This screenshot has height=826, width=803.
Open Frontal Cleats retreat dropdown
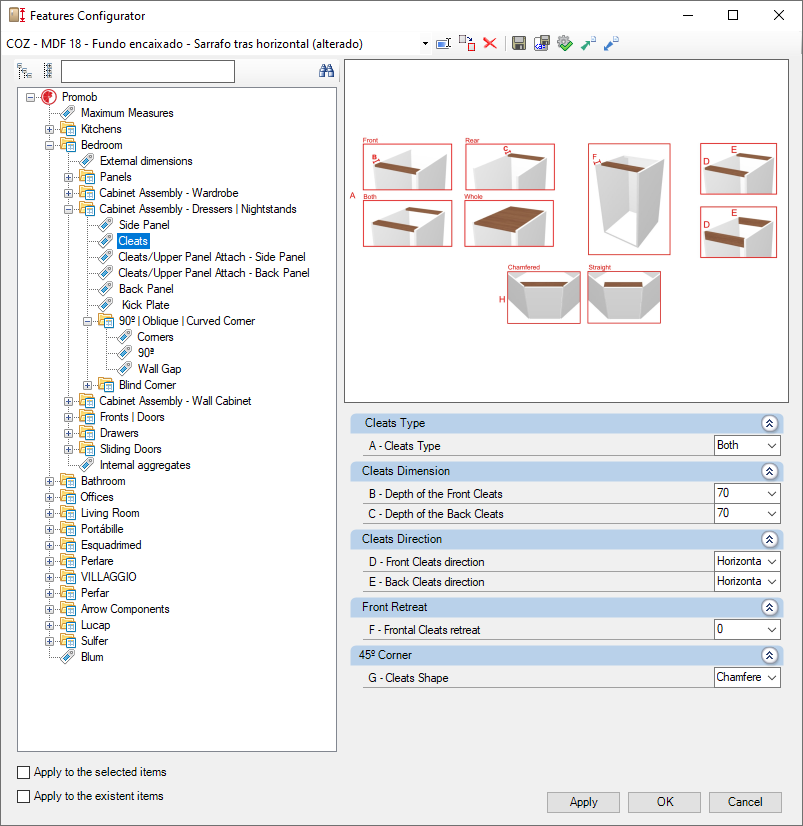click(772, 630)
